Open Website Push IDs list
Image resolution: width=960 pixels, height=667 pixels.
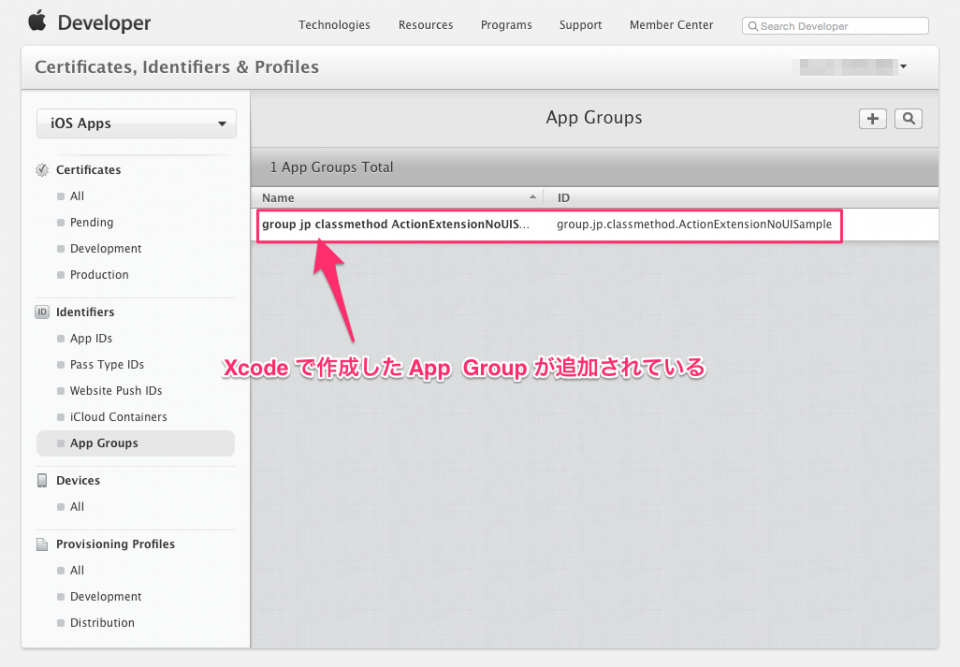116,391
